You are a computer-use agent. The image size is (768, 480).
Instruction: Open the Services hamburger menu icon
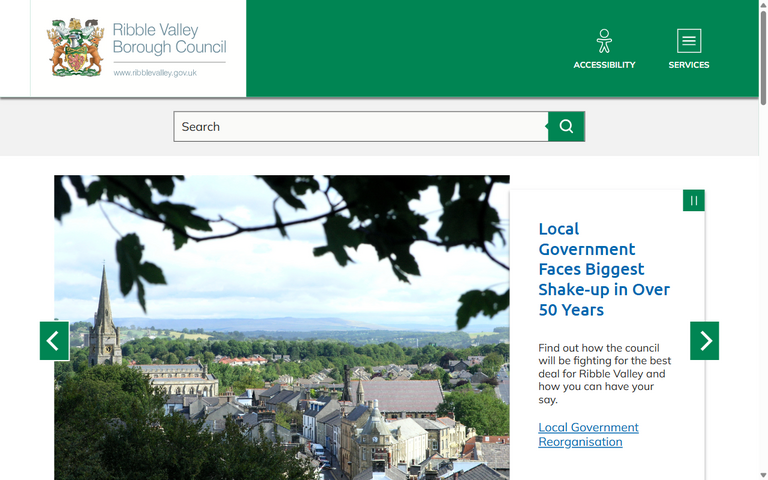[689, 41]
